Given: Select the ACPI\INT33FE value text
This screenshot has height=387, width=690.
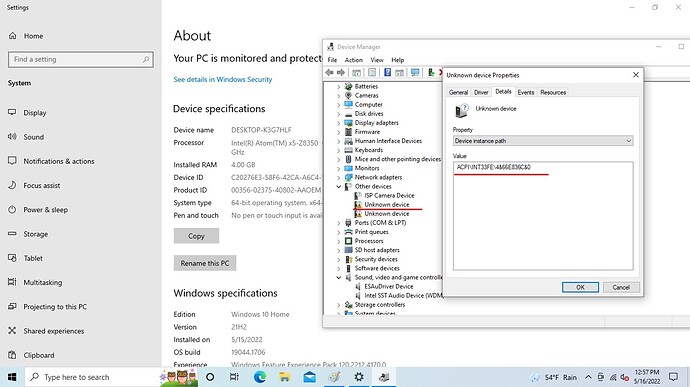Looking at the screenshot, I should click(x=493, y=167).
